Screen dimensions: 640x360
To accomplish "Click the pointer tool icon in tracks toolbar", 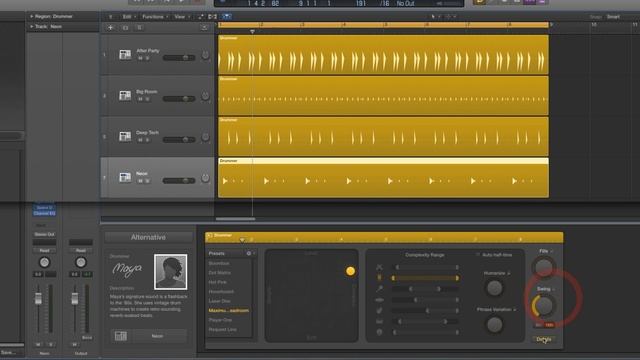I will pos(433,17).
